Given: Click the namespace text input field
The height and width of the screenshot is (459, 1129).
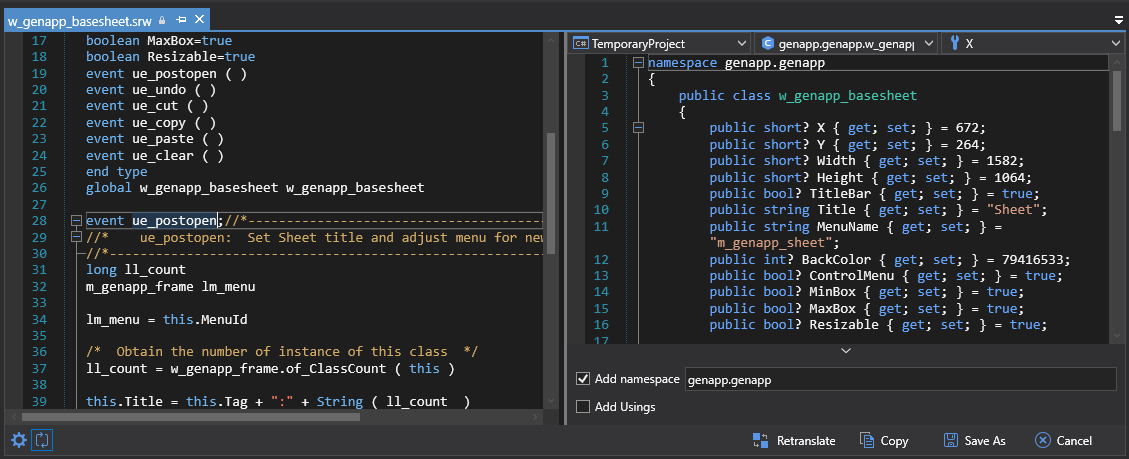Looking at the screenshot, I should 900,380.
